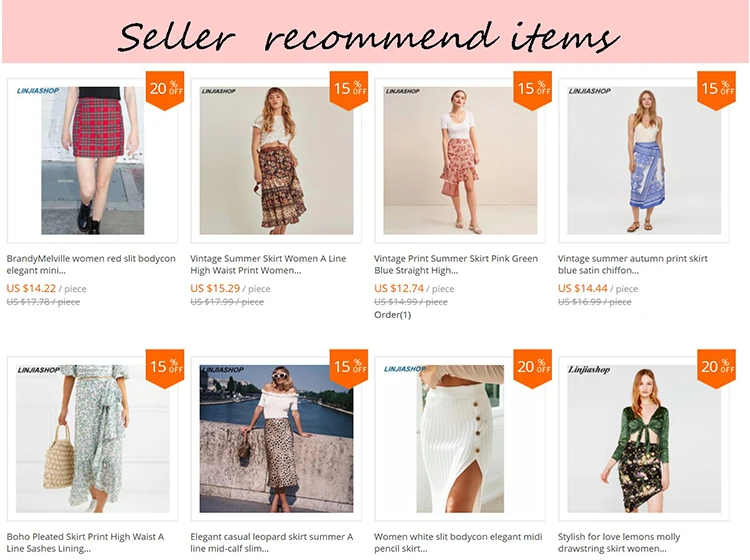Click the US $12.74 price text
This screenshot has height=560, width=750.
point(398,288)
